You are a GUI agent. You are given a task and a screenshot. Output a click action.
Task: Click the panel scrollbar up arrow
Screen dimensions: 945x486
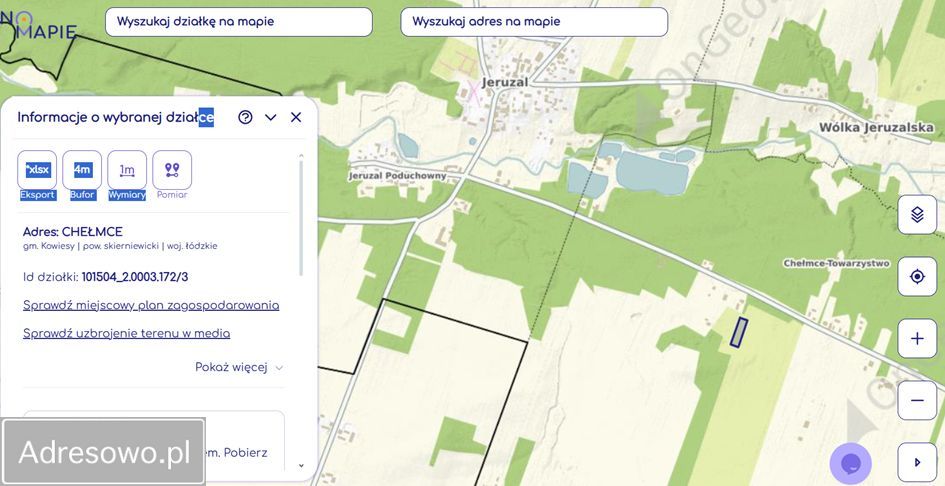[301, 156]
